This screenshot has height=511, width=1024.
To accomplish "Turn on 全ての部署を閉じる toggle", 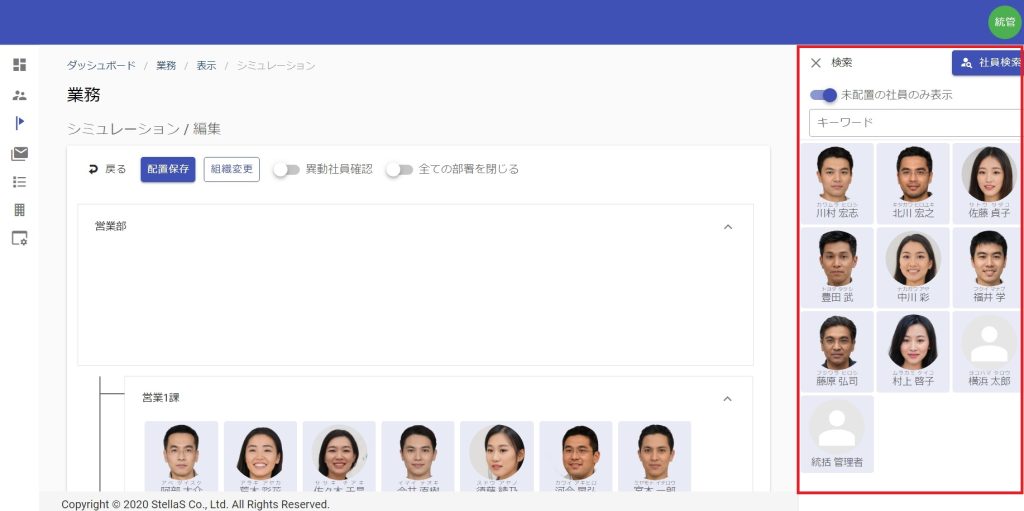I will point(400,169).
